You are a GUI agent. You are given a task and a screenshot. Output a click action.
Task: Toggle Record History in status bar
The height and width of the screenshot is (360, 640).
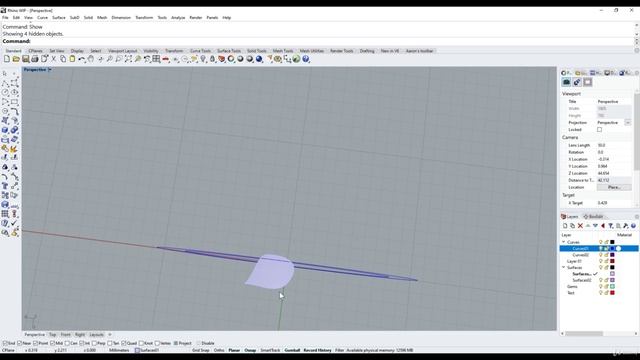click(x=318, y=350)
